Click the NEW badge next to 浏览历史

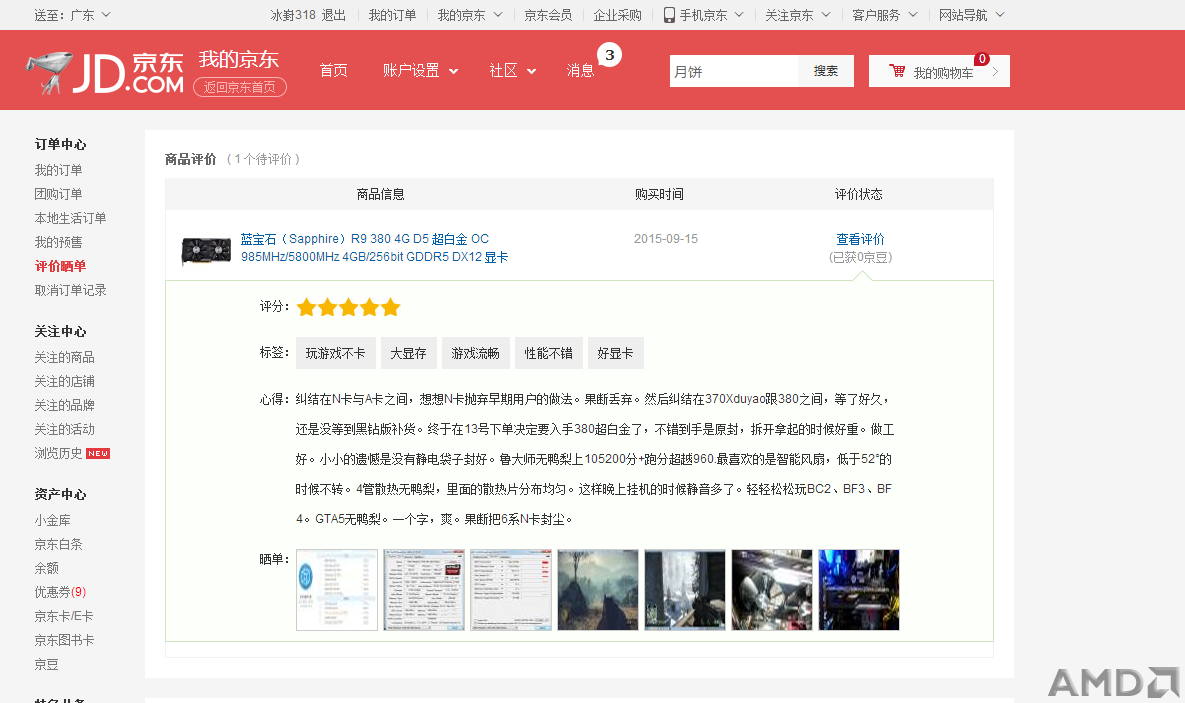[98, 454]
